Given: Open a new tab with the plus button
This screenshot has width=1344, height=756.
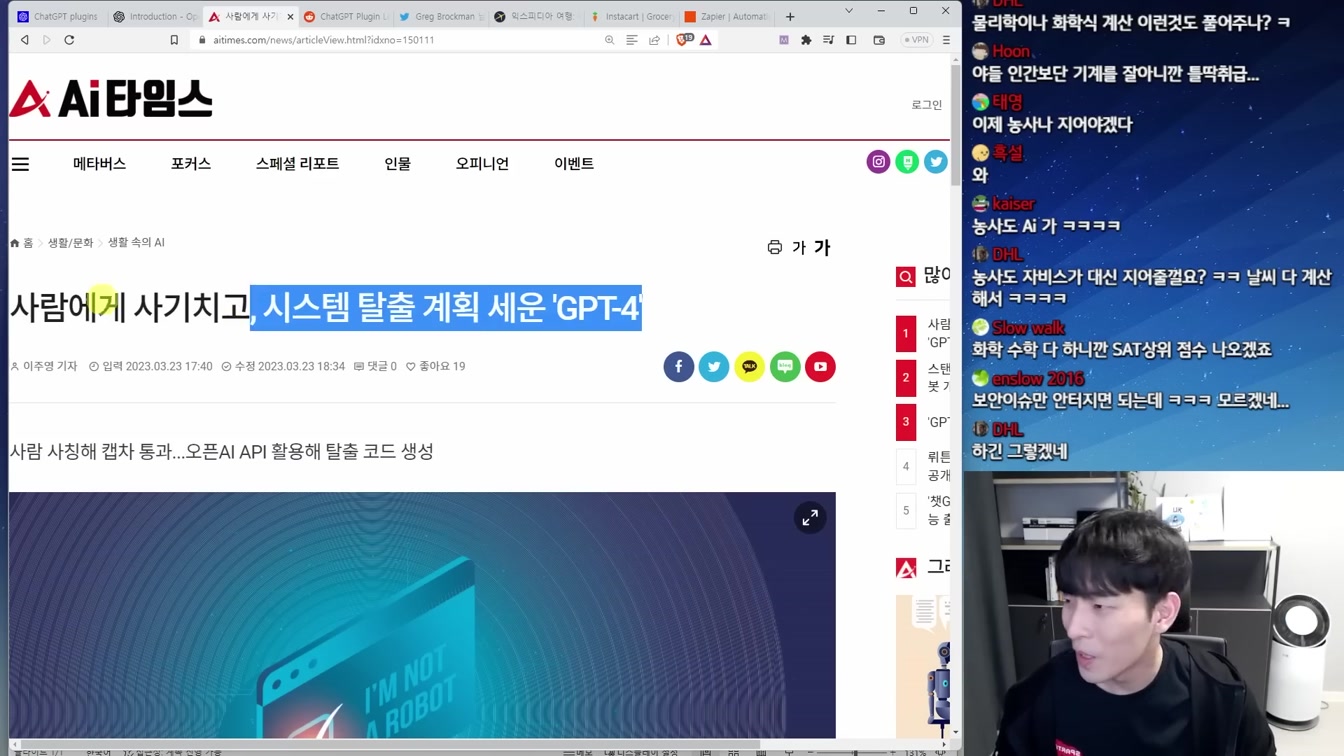Looking at the screenshot, I should [790, 16].
